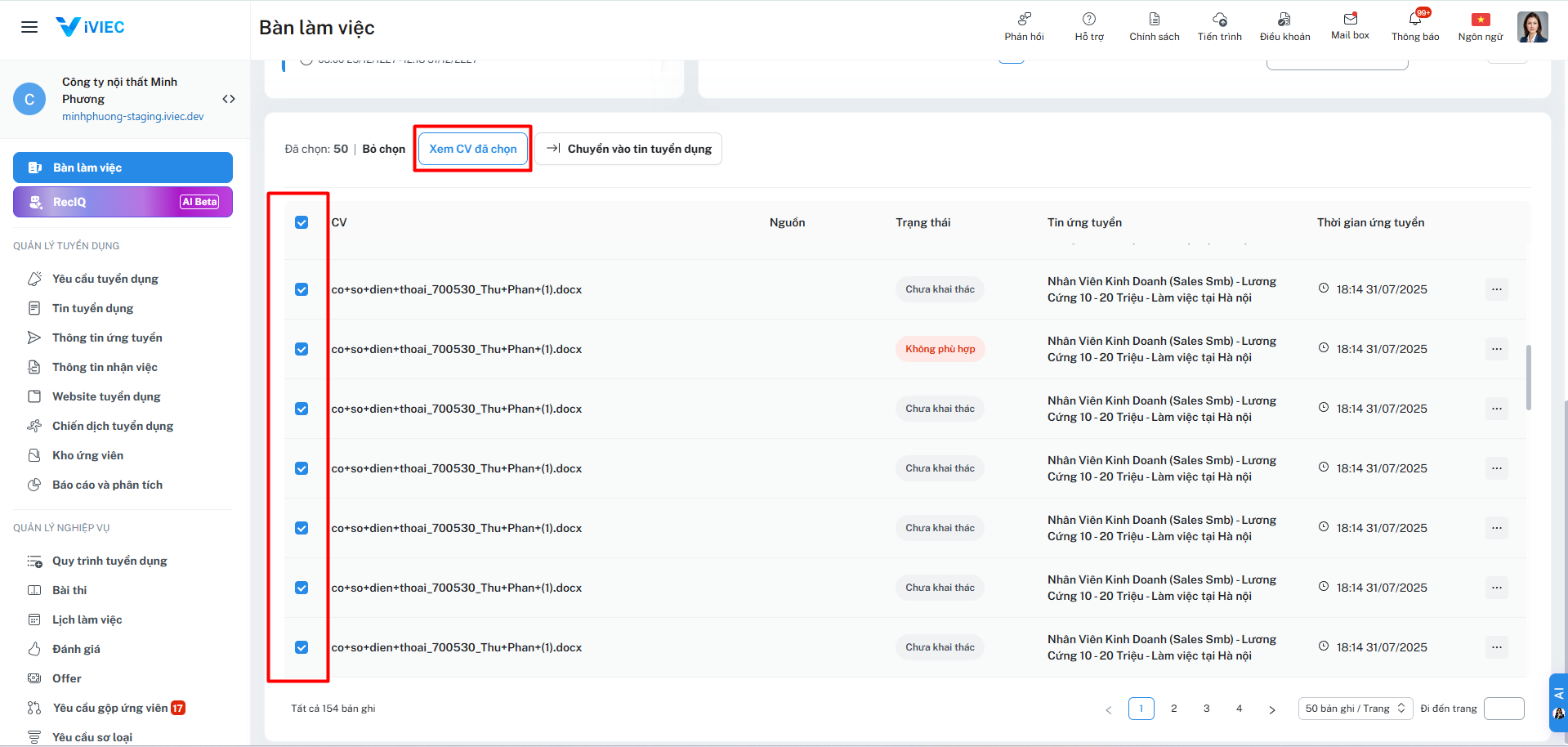1568x747 pixels.
Task: Uncheck the Không phù hợp row checkbox
Action: pos(302,349)
